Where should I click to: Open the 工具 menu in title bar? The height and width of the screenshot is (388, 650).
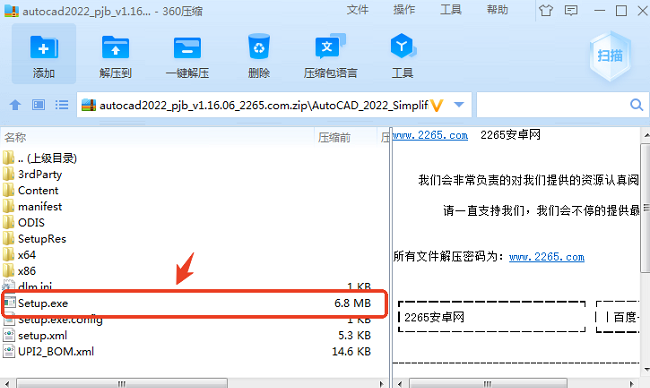451,10
